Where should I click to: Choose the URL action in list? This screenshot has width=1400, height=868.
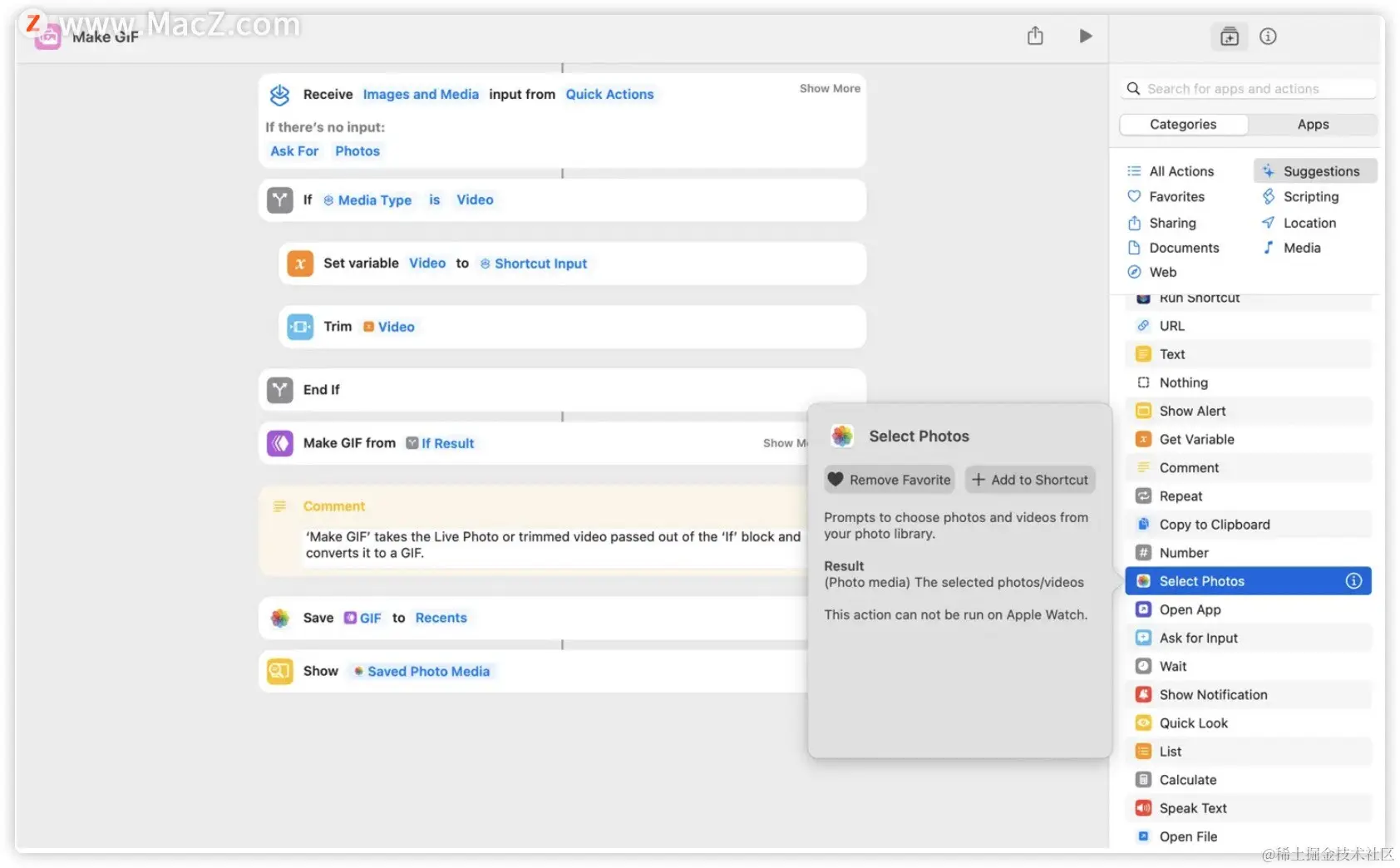pos(1248,326)
